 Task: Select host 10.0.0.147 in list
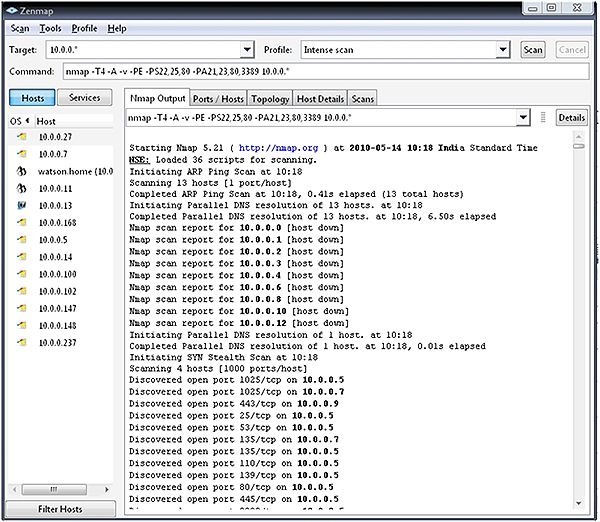58,308
